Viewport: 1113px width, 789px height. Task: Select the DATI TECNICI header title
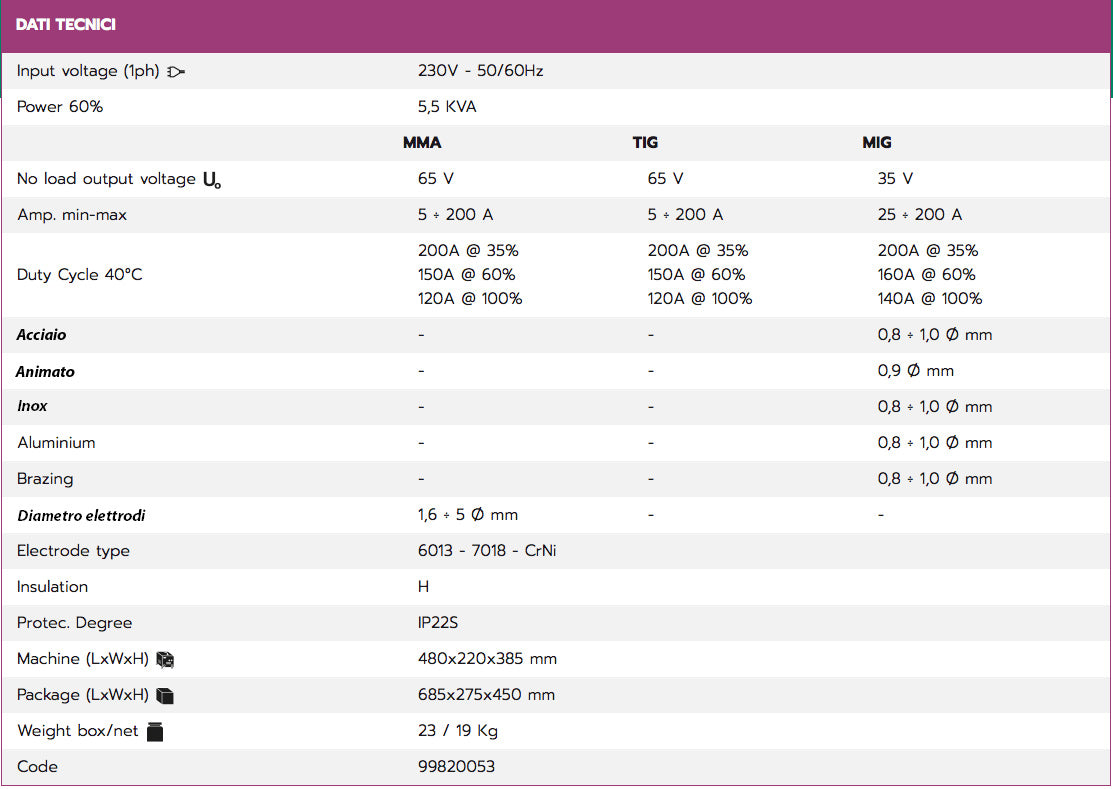66,24
